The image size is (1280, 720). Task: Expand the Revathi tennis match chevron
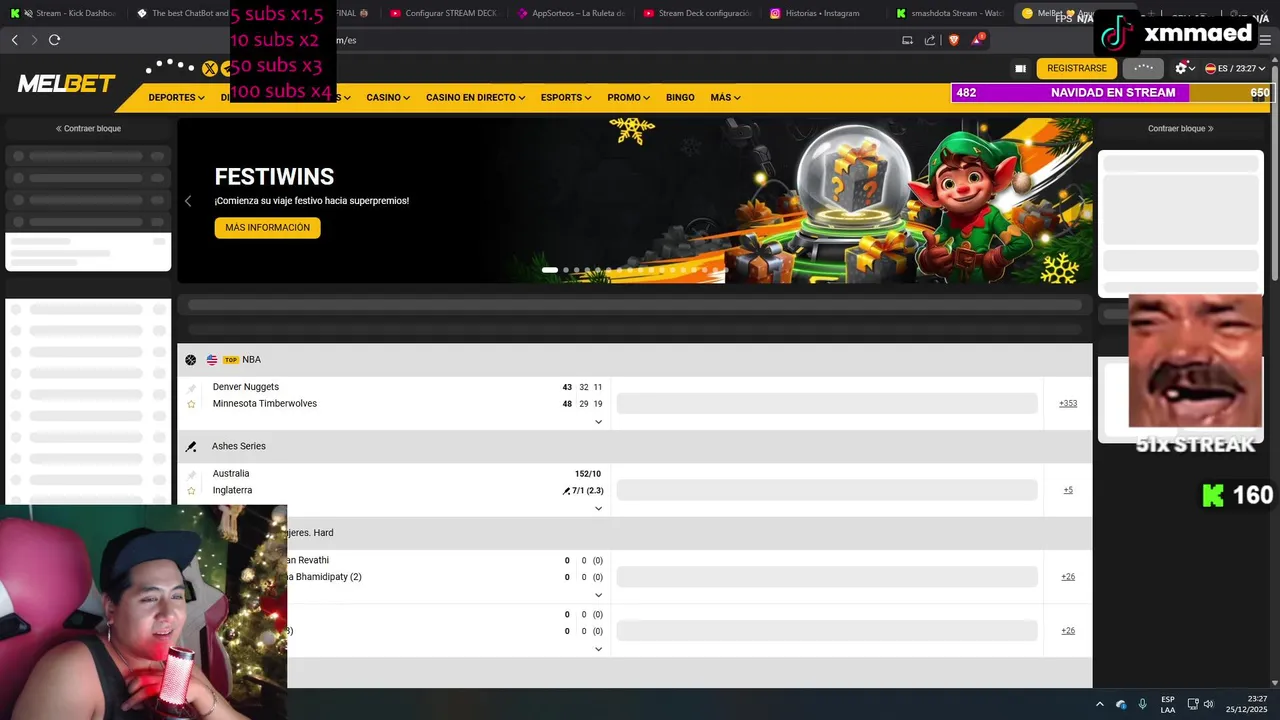click(598, 595)
